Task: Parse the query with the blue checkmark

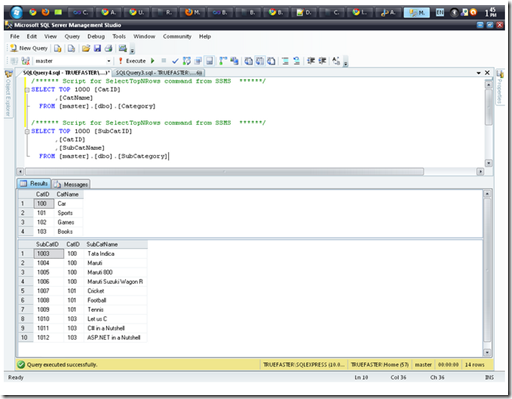Action: [175, 61]
